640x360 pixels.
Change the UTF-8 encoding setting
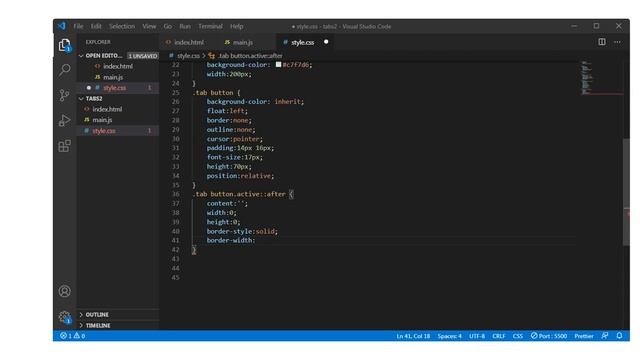pyautogui.click(x=477, y=336)
